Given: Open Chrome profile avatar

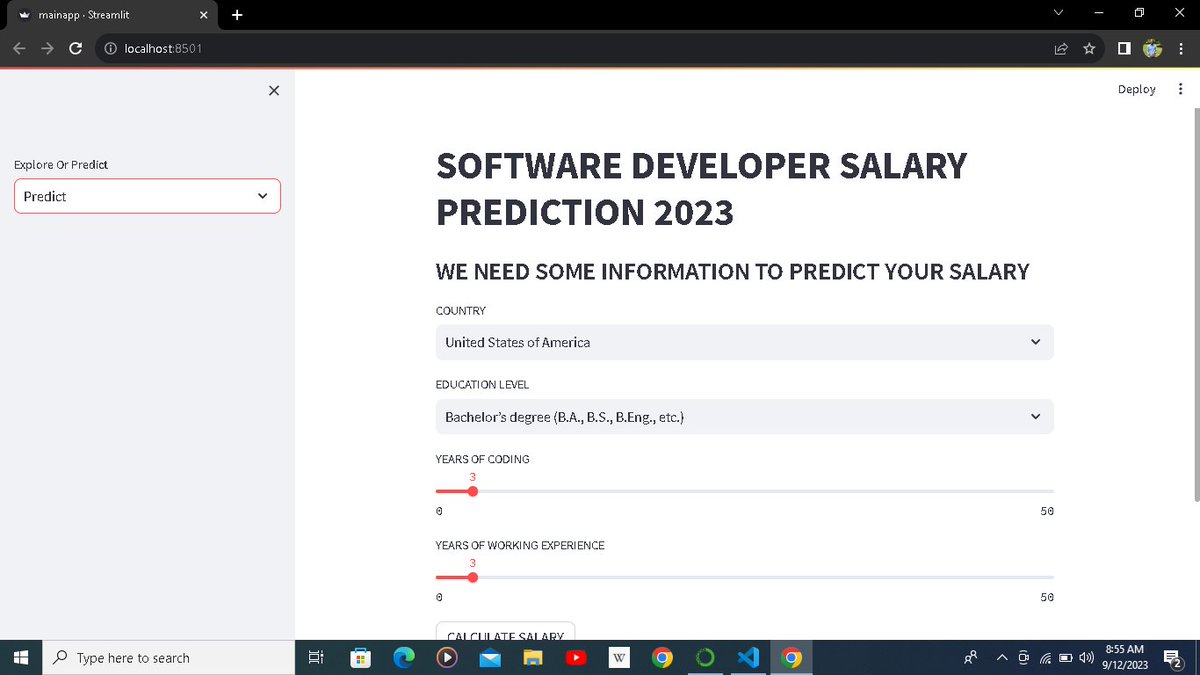Looking at the screenshot, I should coord(1152,48).
